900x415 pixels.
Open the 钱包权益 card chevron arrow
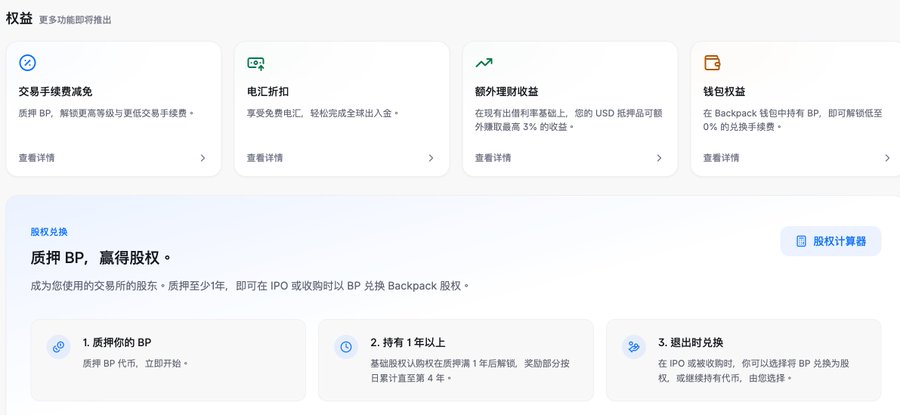pyautogui.click(x=887, y=158)
